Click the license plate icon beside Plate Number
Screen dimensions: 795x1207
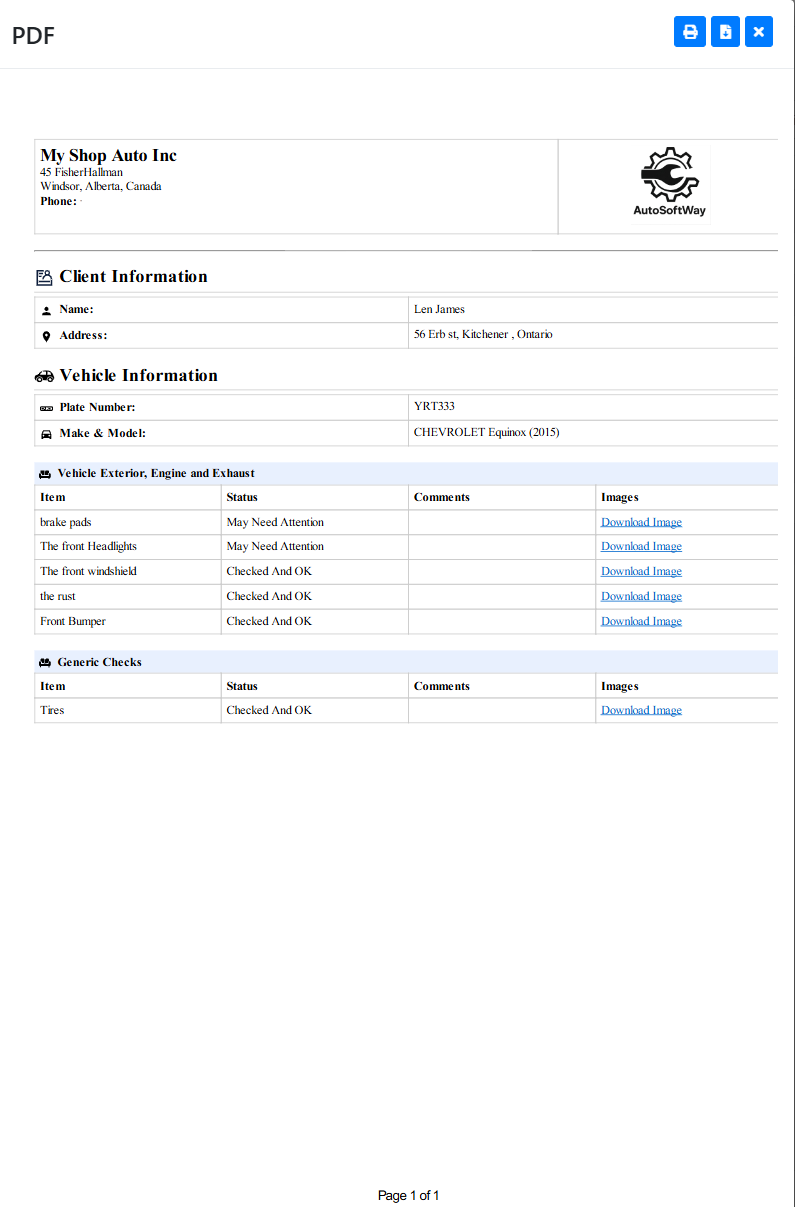click(46, 408)
